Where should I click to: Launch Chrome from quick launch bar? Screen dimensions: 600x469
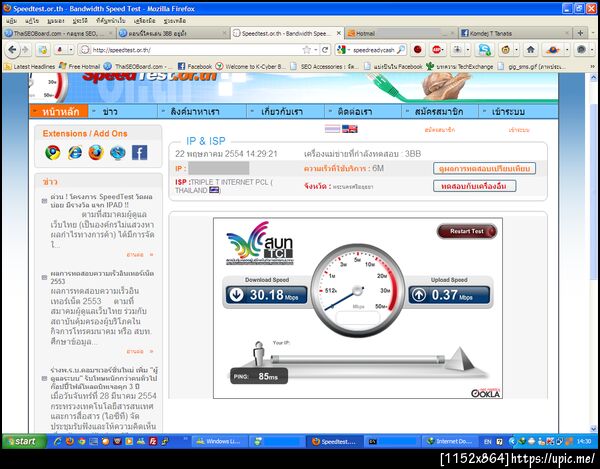[82, 441]
